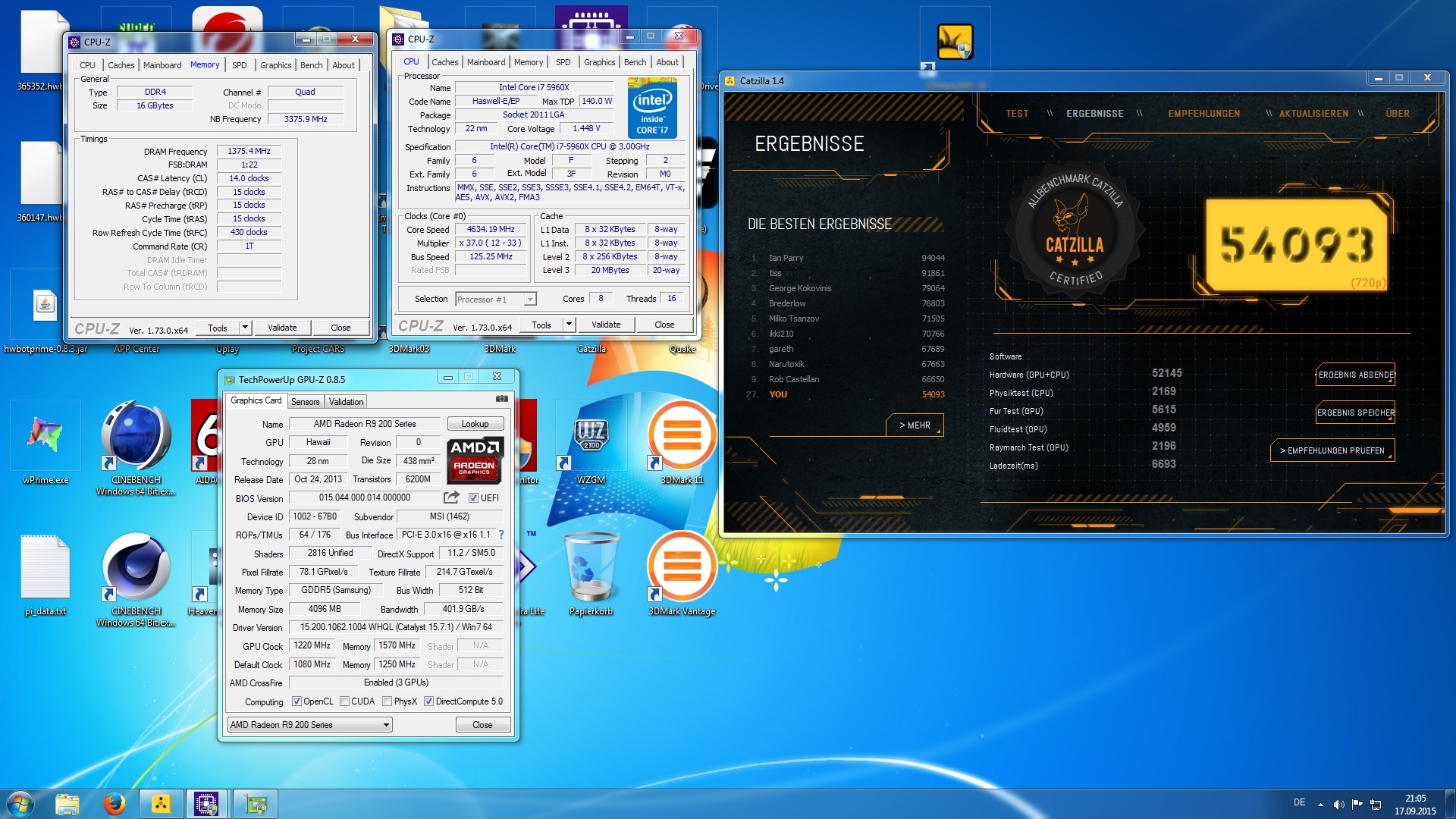Switch to GPU-Z taskbar icon
The width and height of the screenshot is (1456, 819).
256,804
